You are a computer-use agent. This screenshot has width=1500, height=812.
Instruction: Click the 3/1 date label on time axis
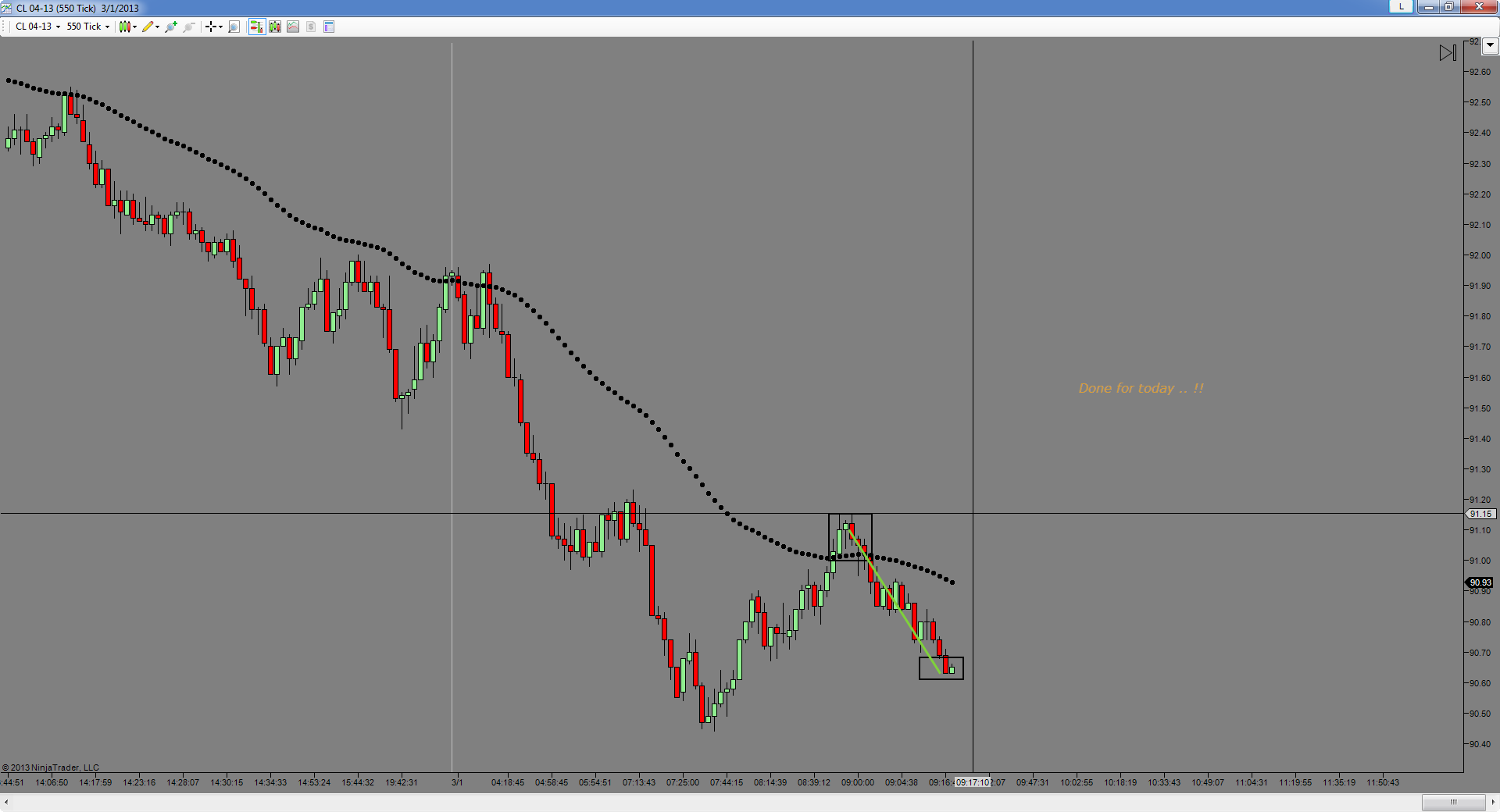(x=457, y=782)
